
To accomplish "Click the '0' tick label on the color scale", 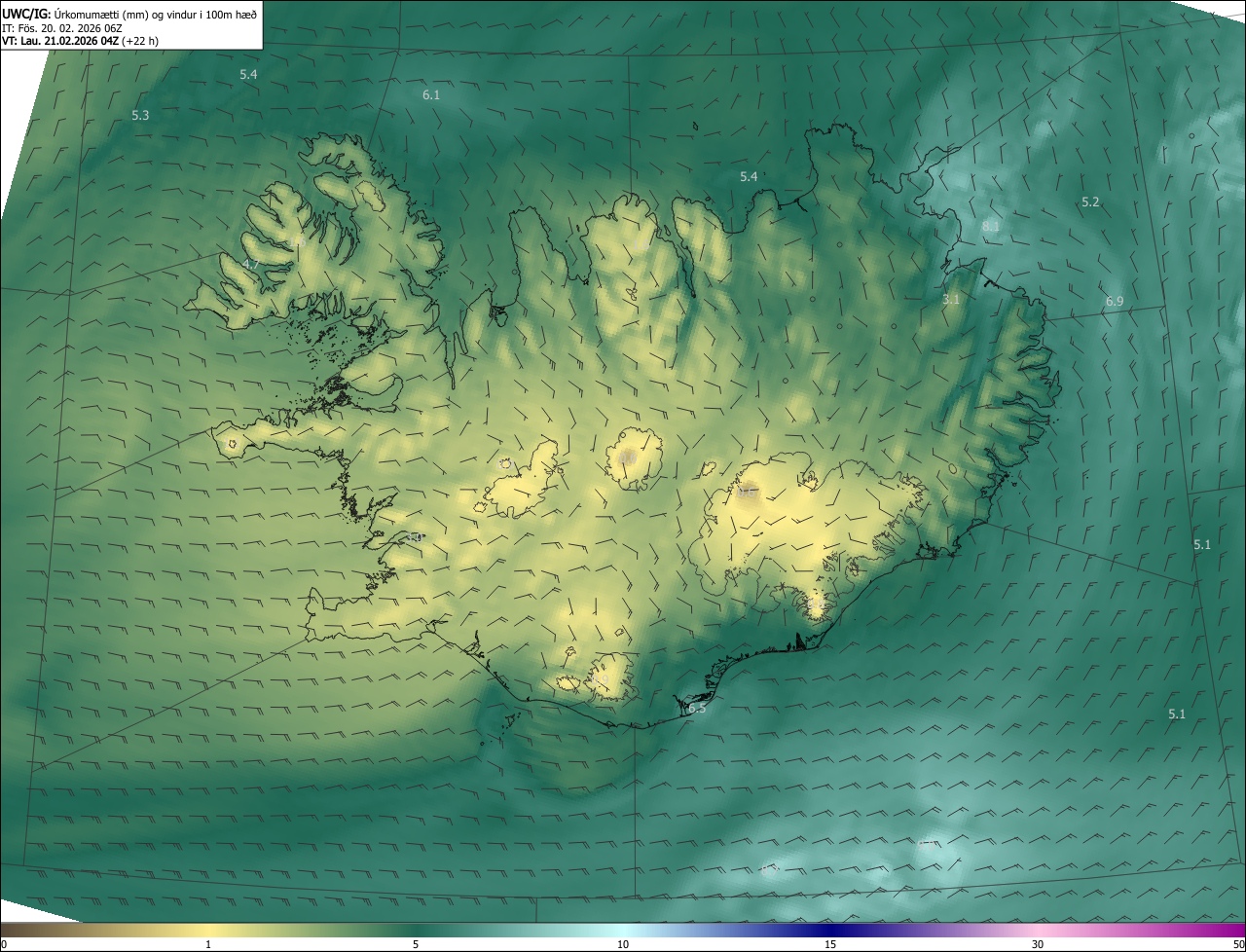I will (x=4, y=944).
